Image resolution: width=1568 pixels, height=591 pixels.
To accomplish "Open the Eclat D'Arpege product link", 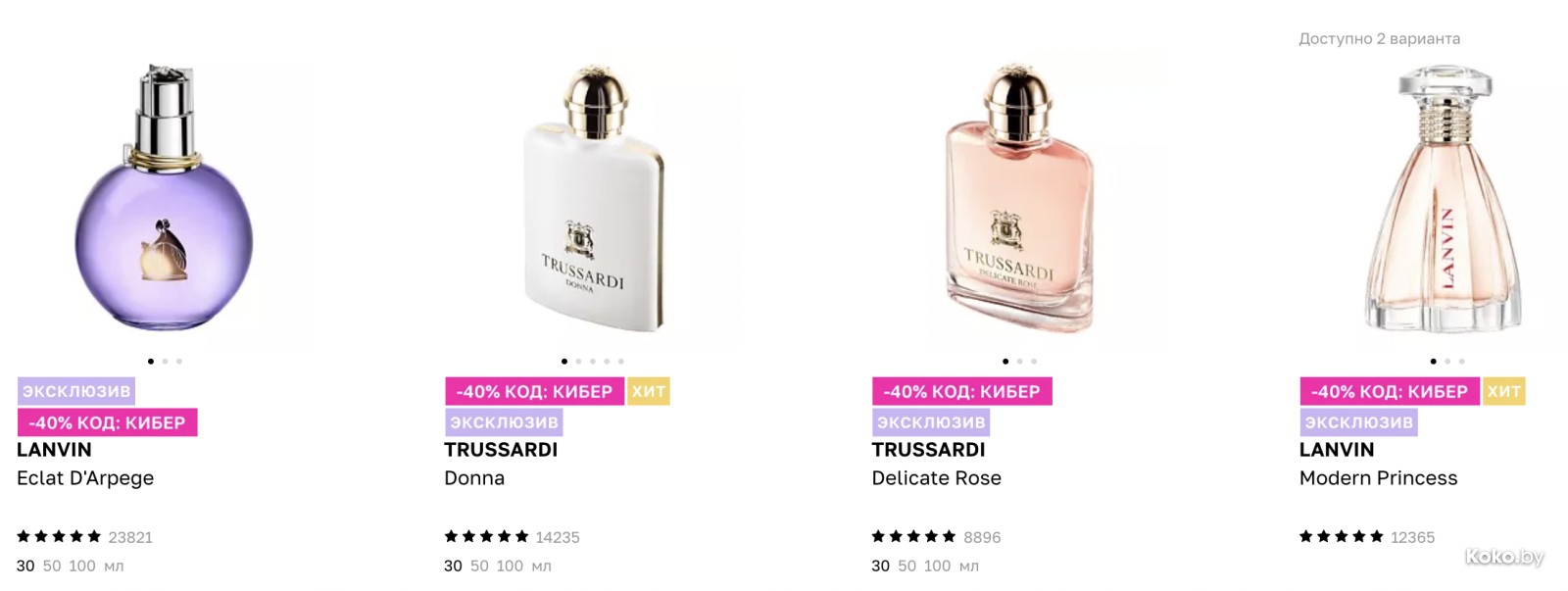I will tap(85, 478).
